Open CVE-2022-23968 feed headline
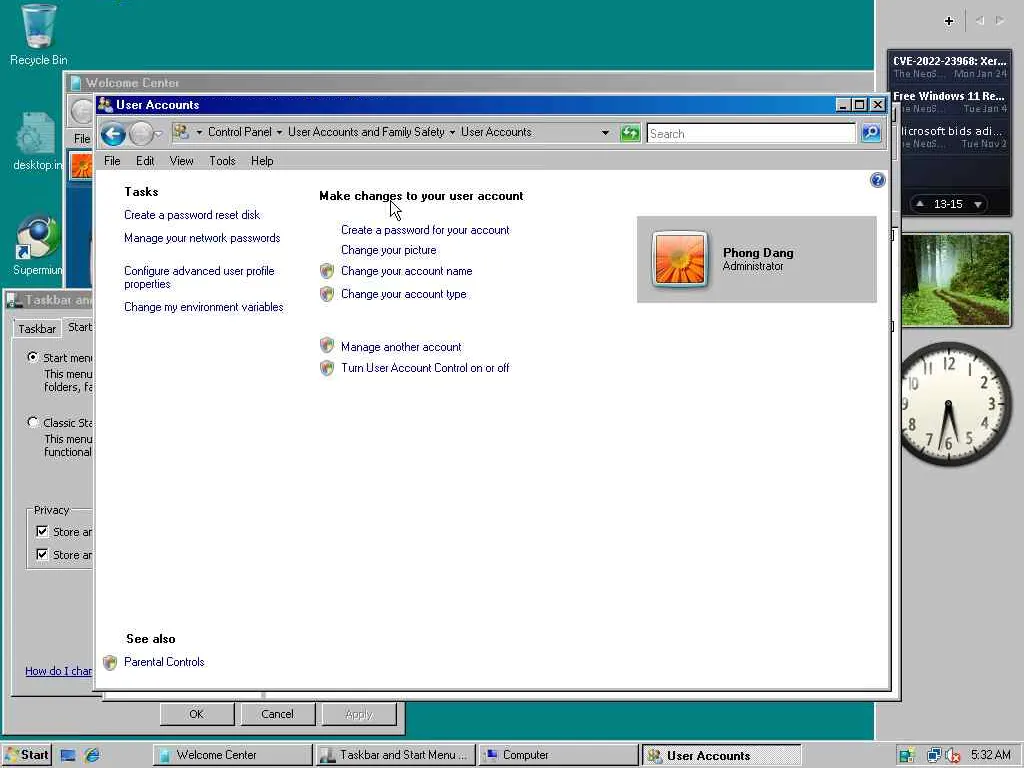The width and height of the screenshot is (1024, 768). click(950, 61)
